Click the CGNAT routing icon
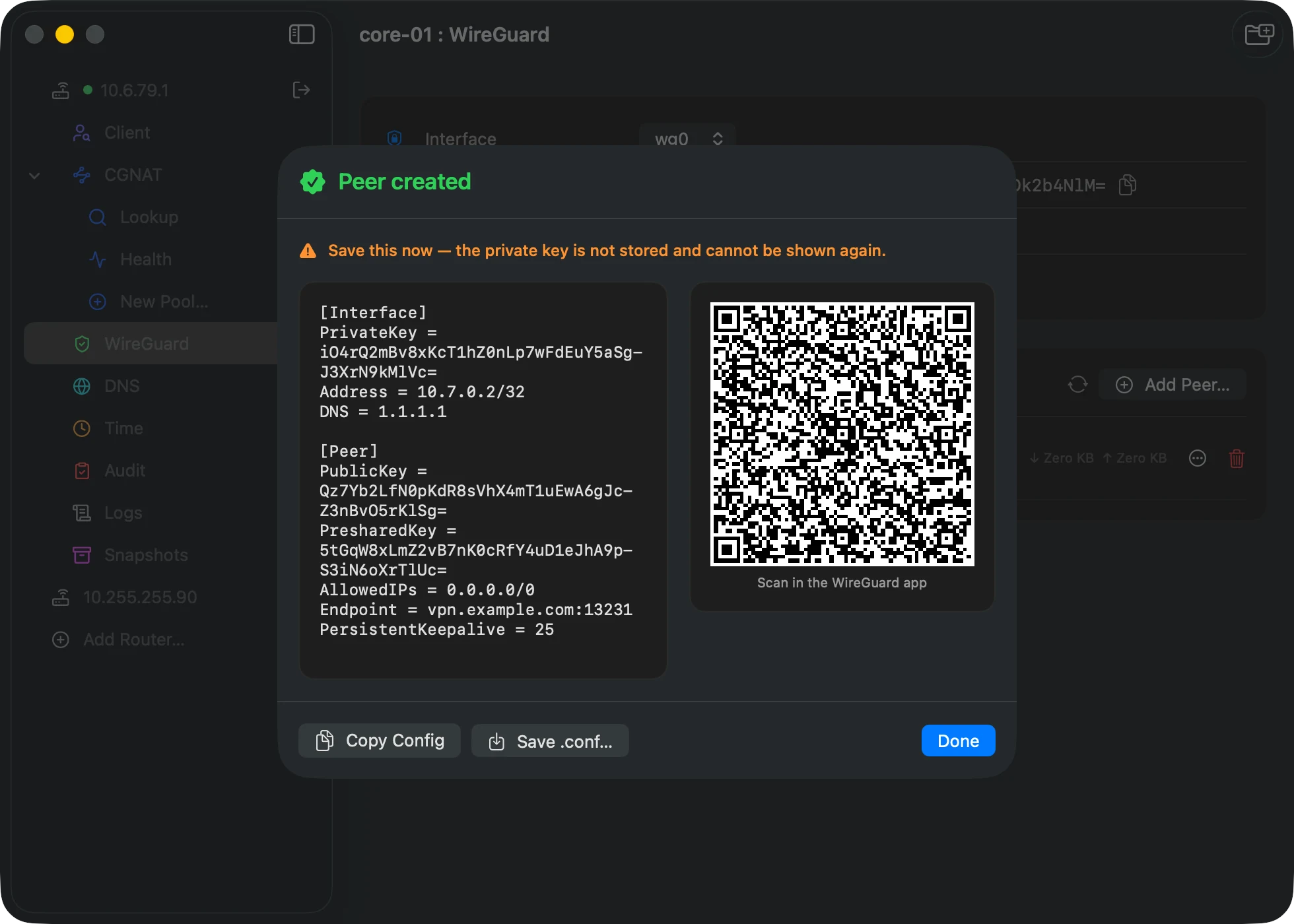This screenshot has width=1294, height=924. coord(81,175)
